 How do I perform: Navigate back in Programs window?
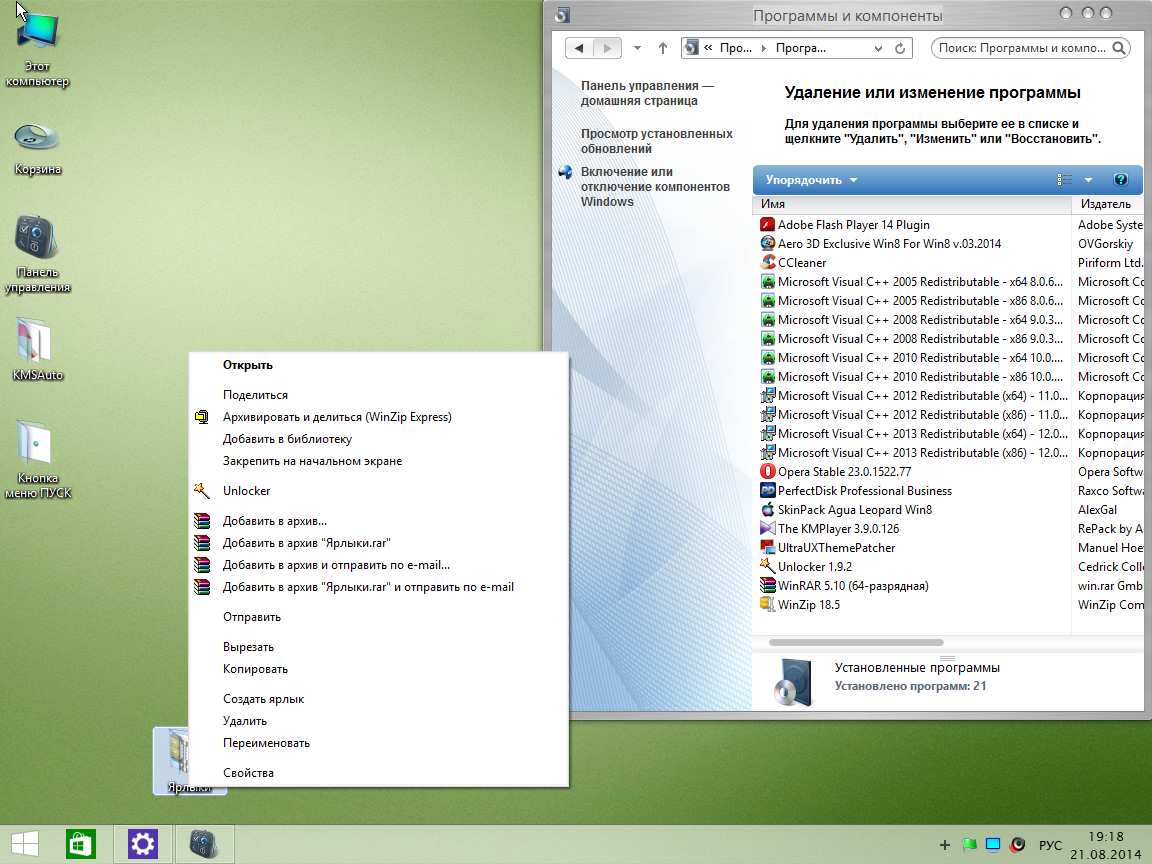(579, 48)
